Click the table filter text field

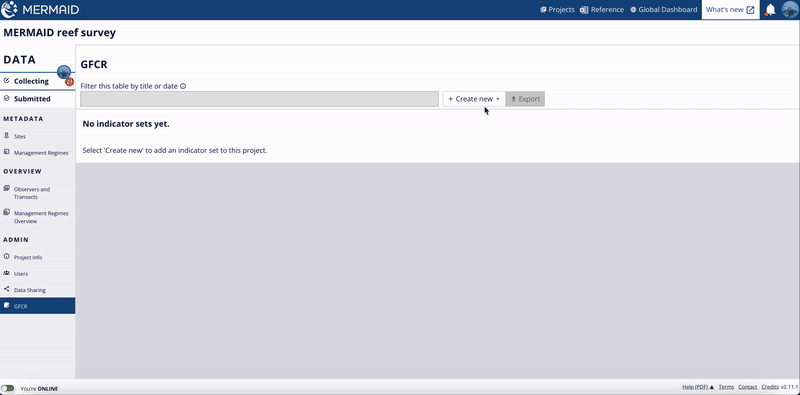(x=259, y=99)
